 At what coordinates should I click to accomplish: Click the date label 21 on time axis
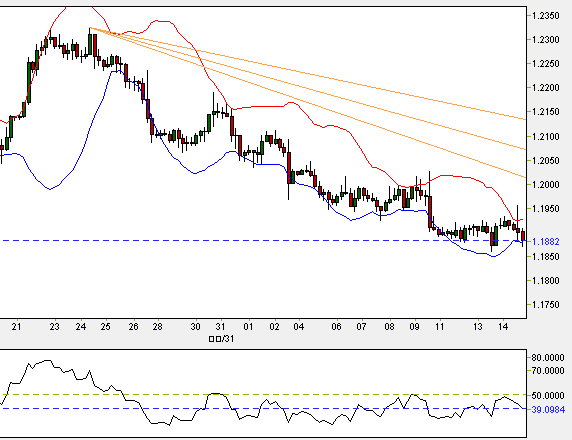coord(16,327)
